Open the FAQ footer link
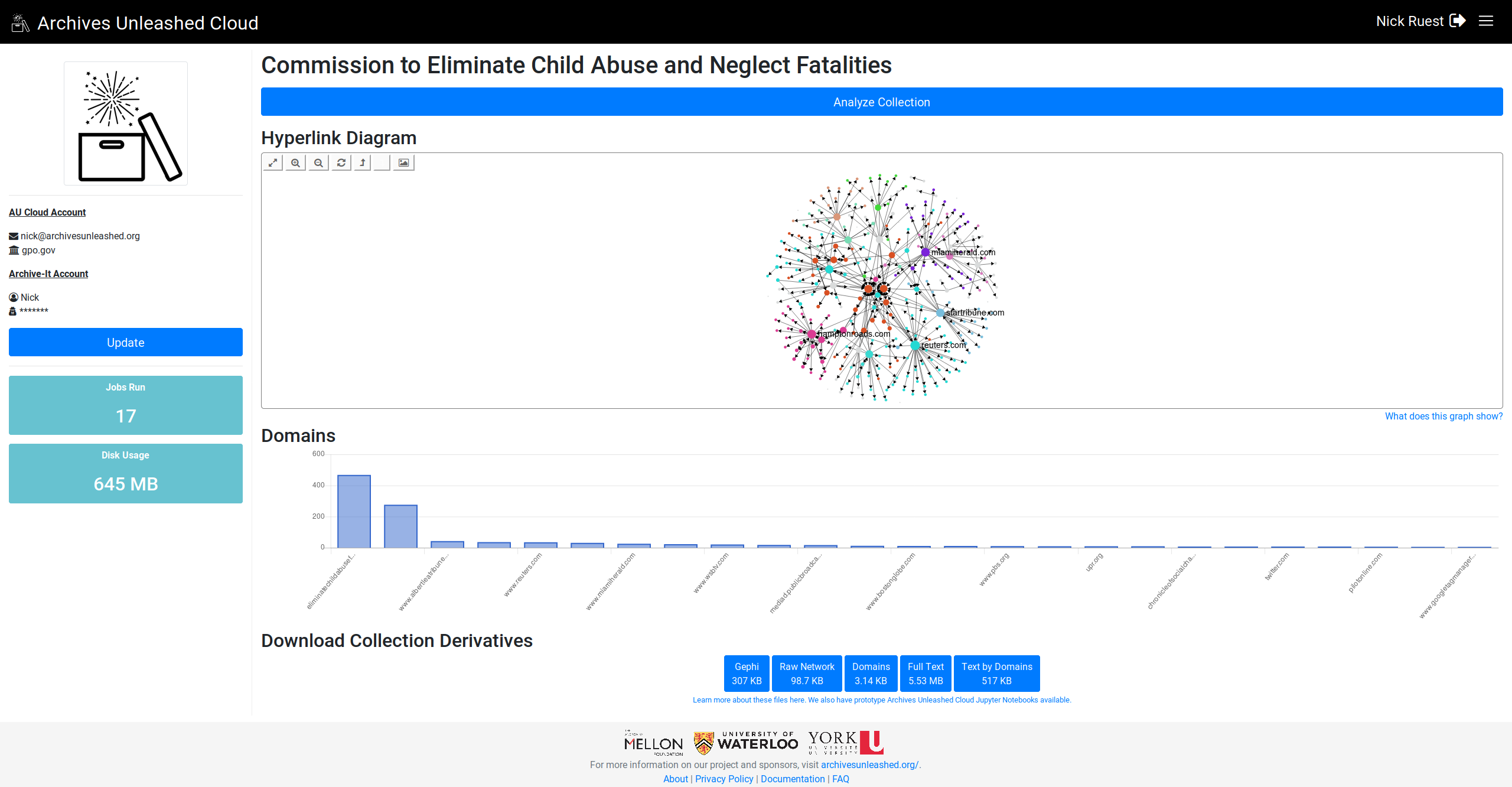 tap(840, 779)
